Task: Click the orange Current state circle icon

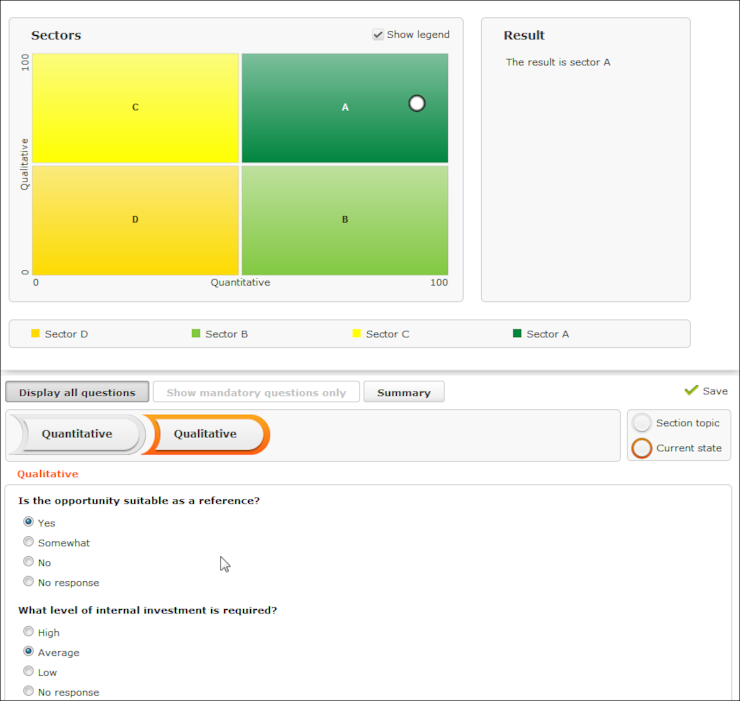Action: [642, 448]
